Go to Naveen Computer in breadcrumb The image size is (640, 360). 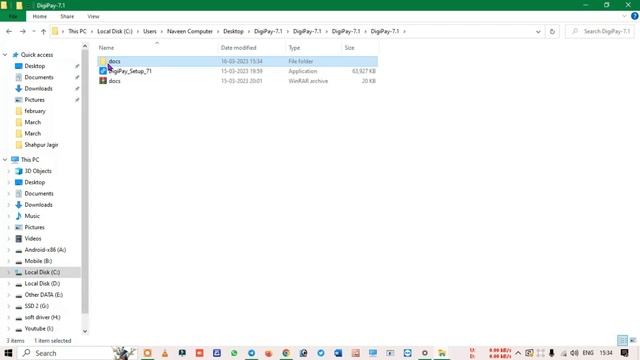pyautogui.click(x=190, y=31)
